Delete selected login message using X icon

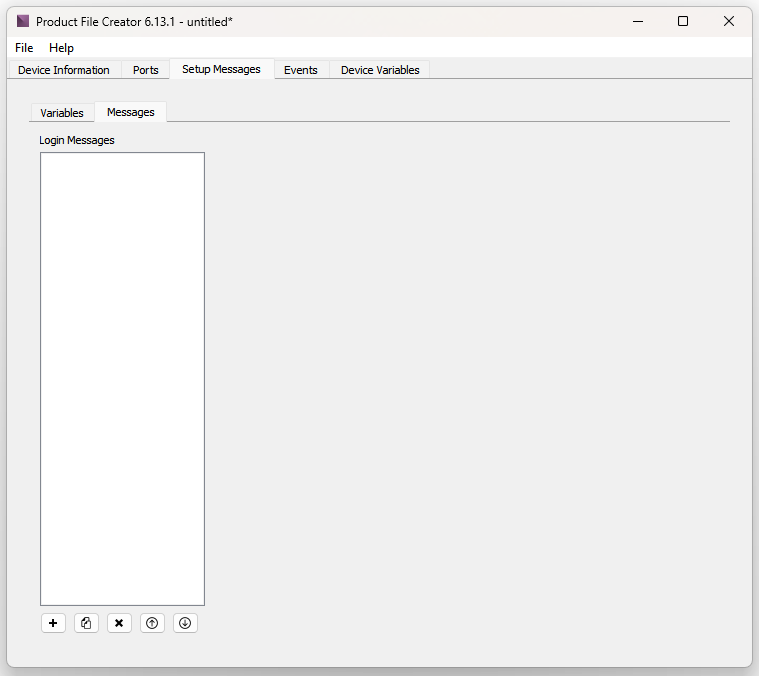[119, 623]
